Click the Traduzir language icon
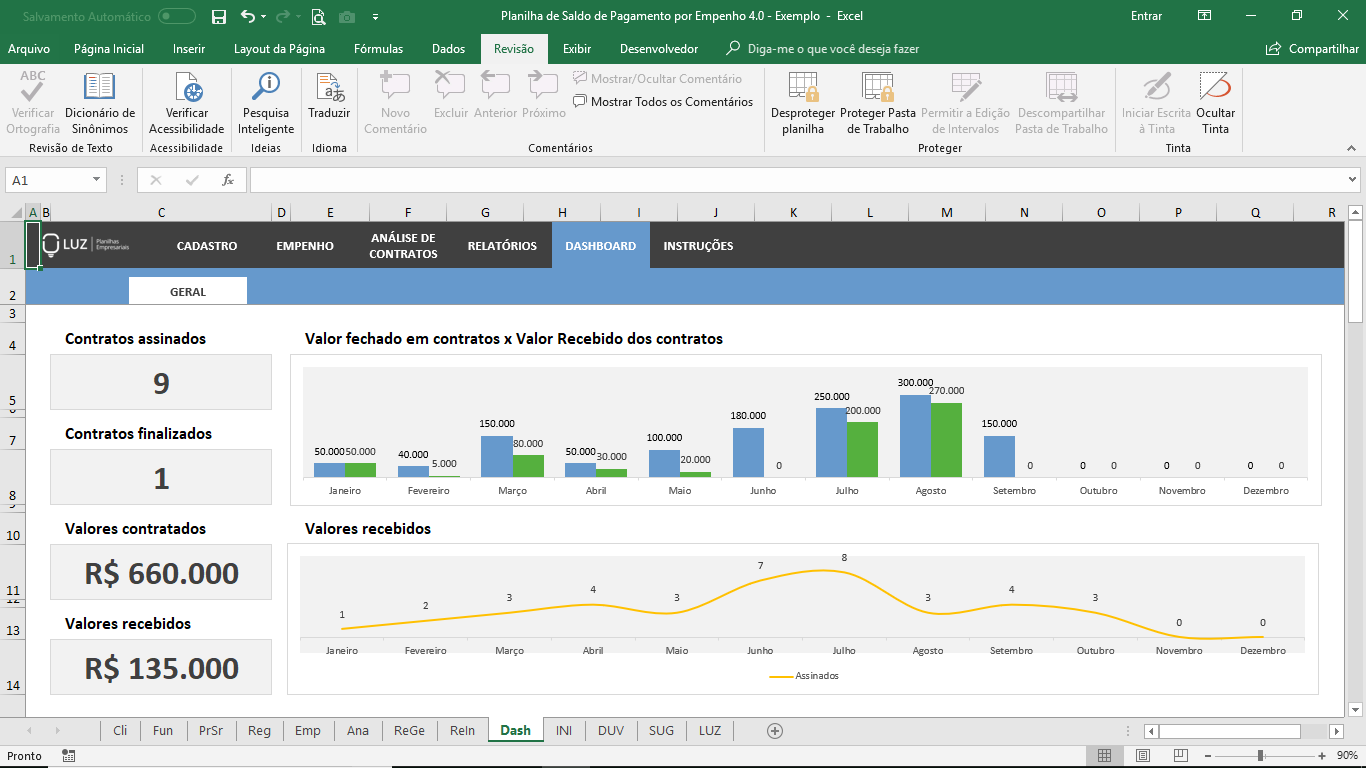Screen dimensions: 1366x768 pyautogui.click(x=329, y=88)
